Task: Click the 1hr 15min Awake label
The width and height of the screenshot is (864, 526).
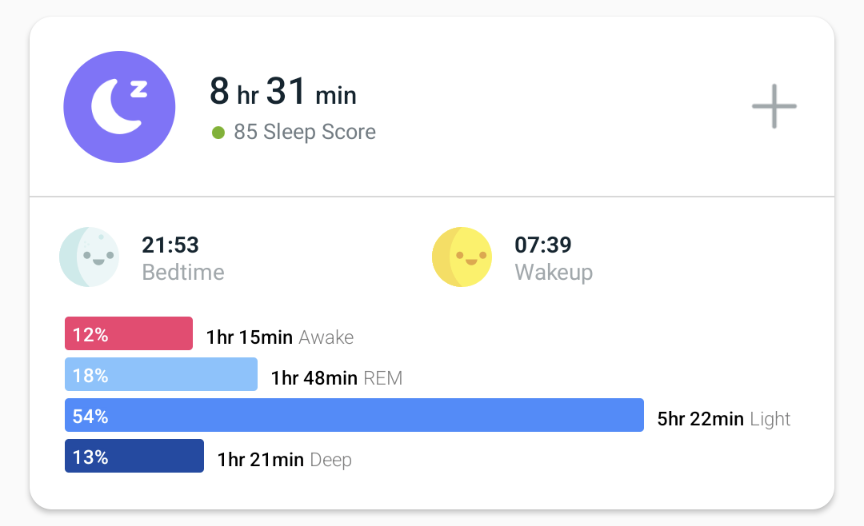Action: tap(280, 337)
